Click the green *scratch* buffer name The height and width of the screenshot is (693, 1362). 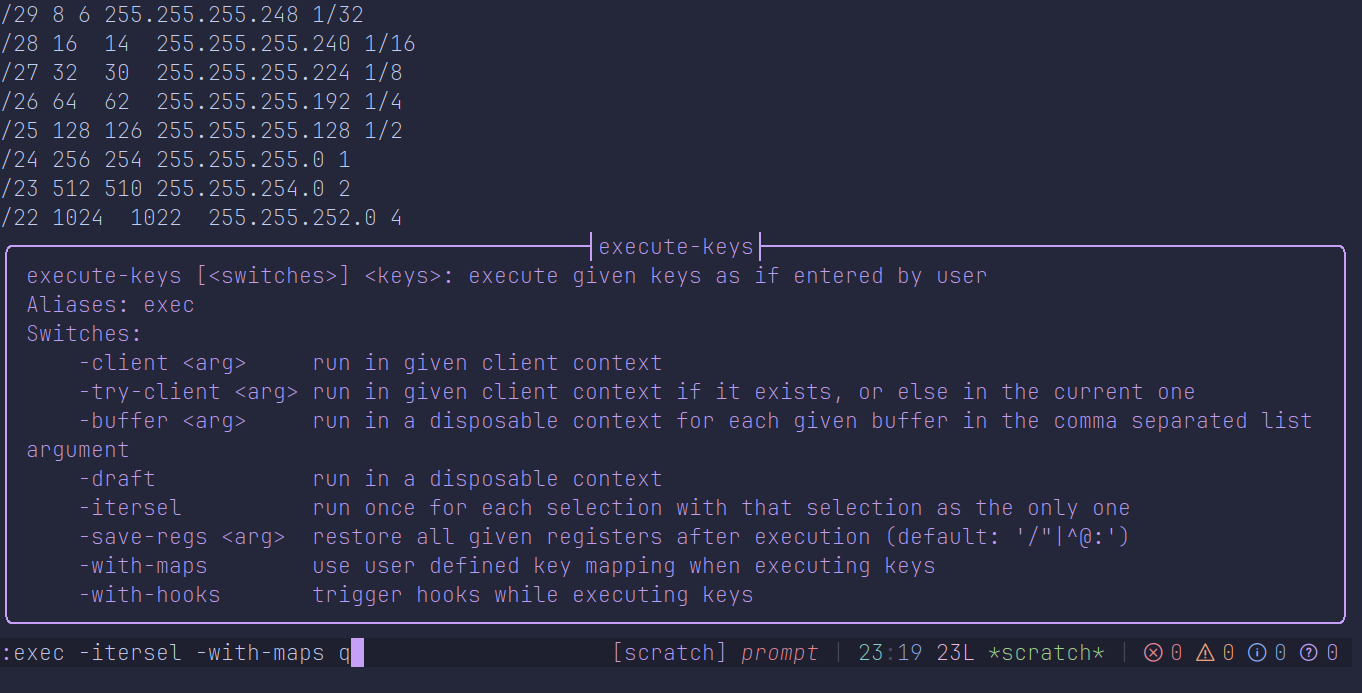coord(1046,653)
